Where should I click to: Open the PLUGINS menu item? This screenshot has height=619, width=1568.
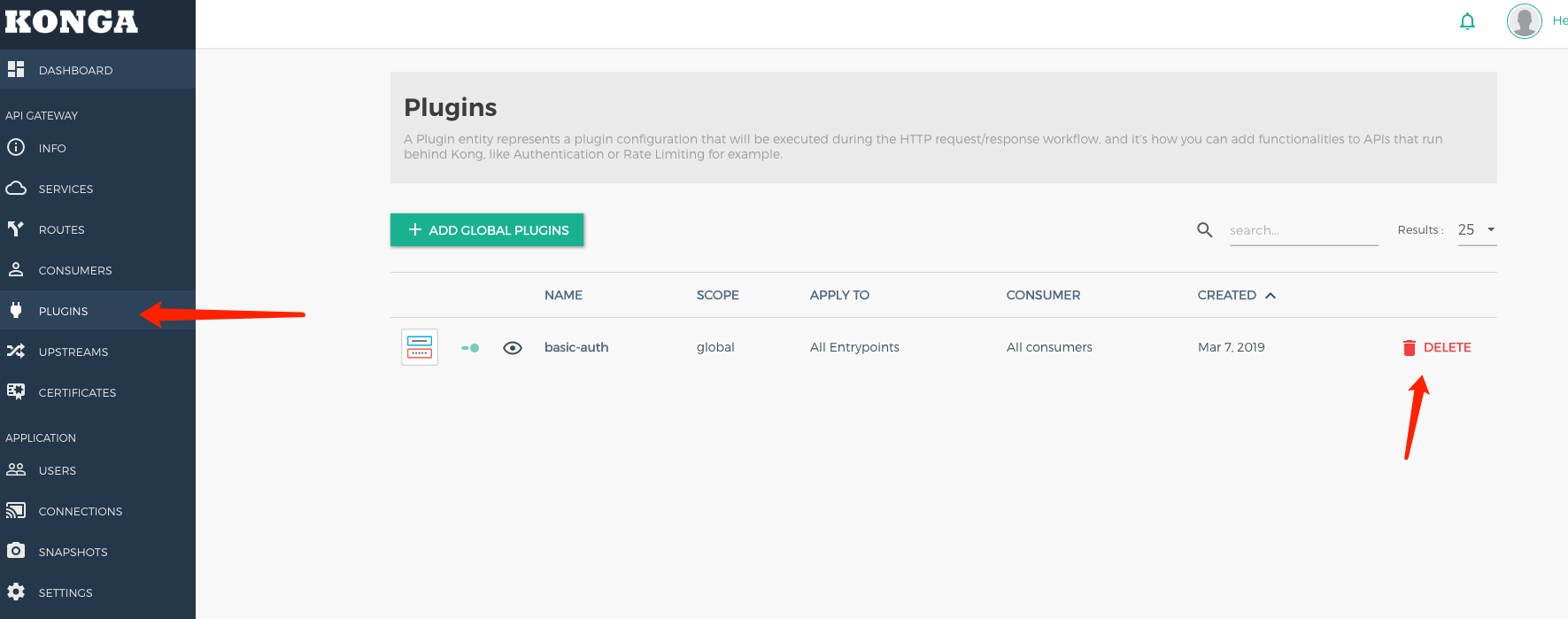point(97,310)
